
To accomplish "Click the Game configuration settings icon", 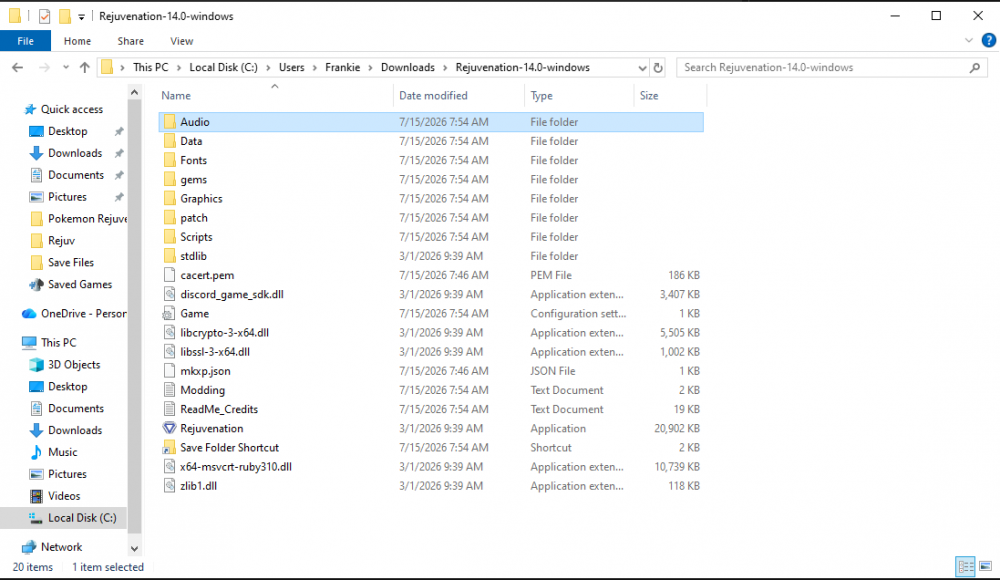I will coord(169,313).
